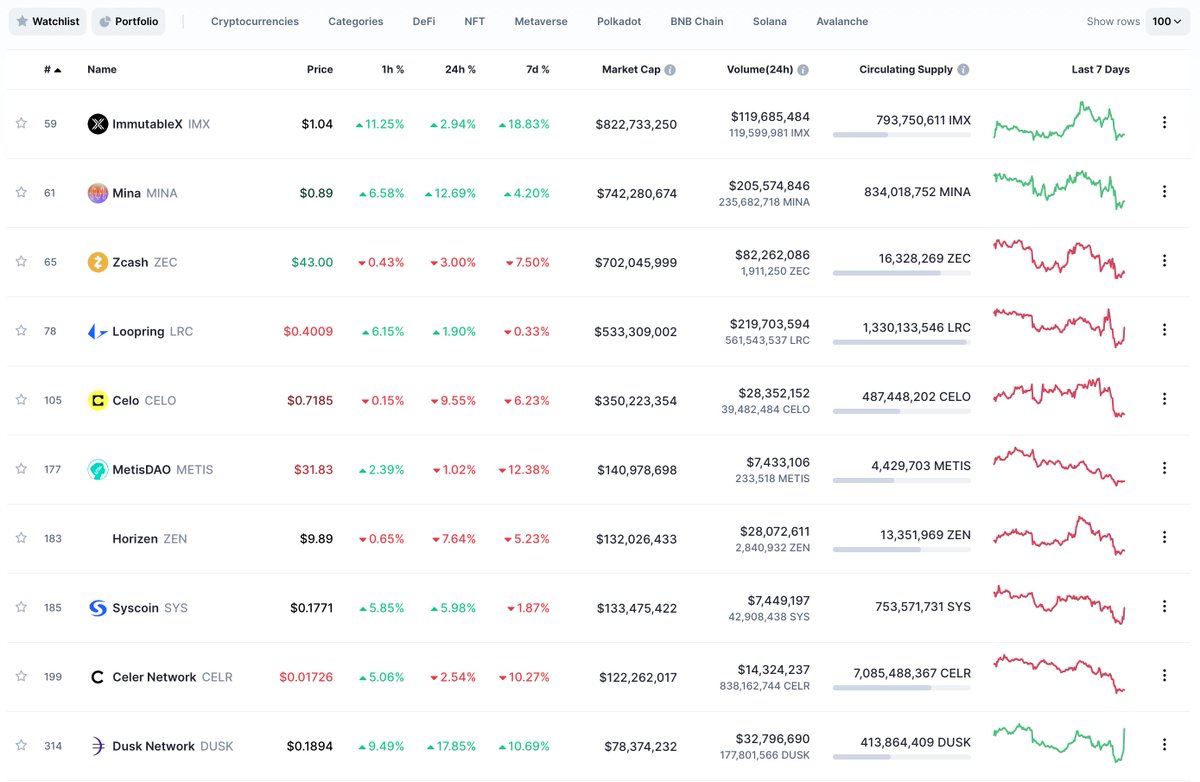Sort by 7d % column header
Image resolution: width=1200 pixels, height=782 pixels.
[538, 70]
